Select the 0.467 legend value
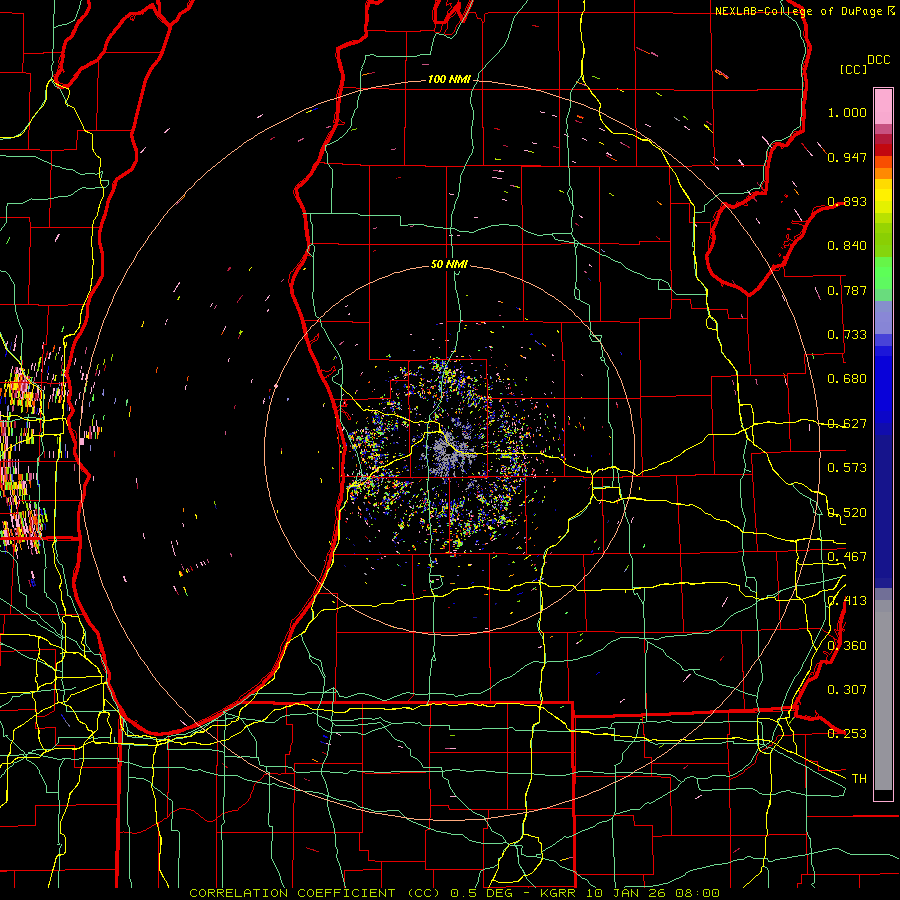This screenshot has height=900, width=900. click(x=847, y=557)
